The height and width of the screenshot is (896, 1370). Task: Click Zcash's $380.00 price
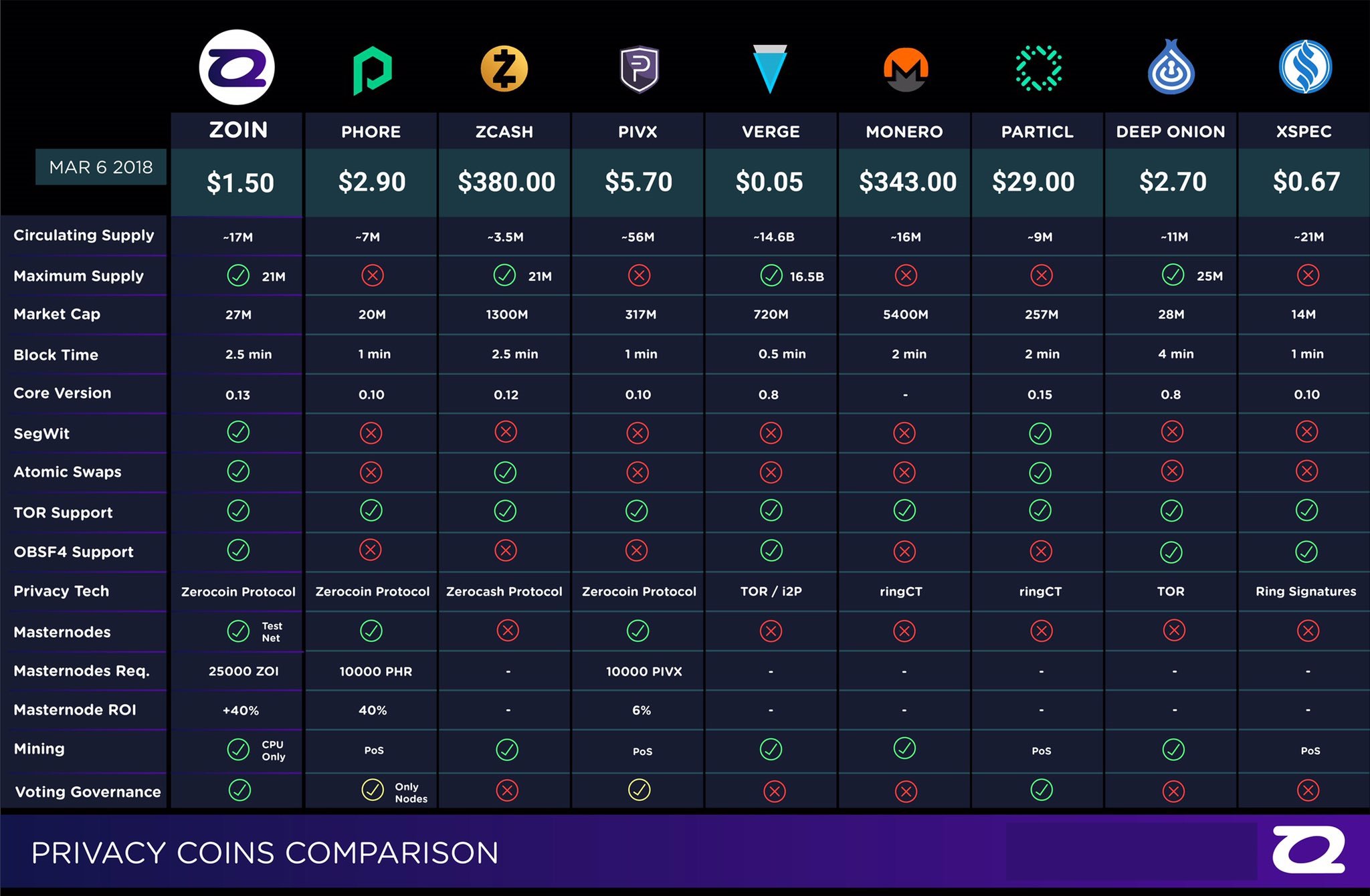[x=506, y=182]
